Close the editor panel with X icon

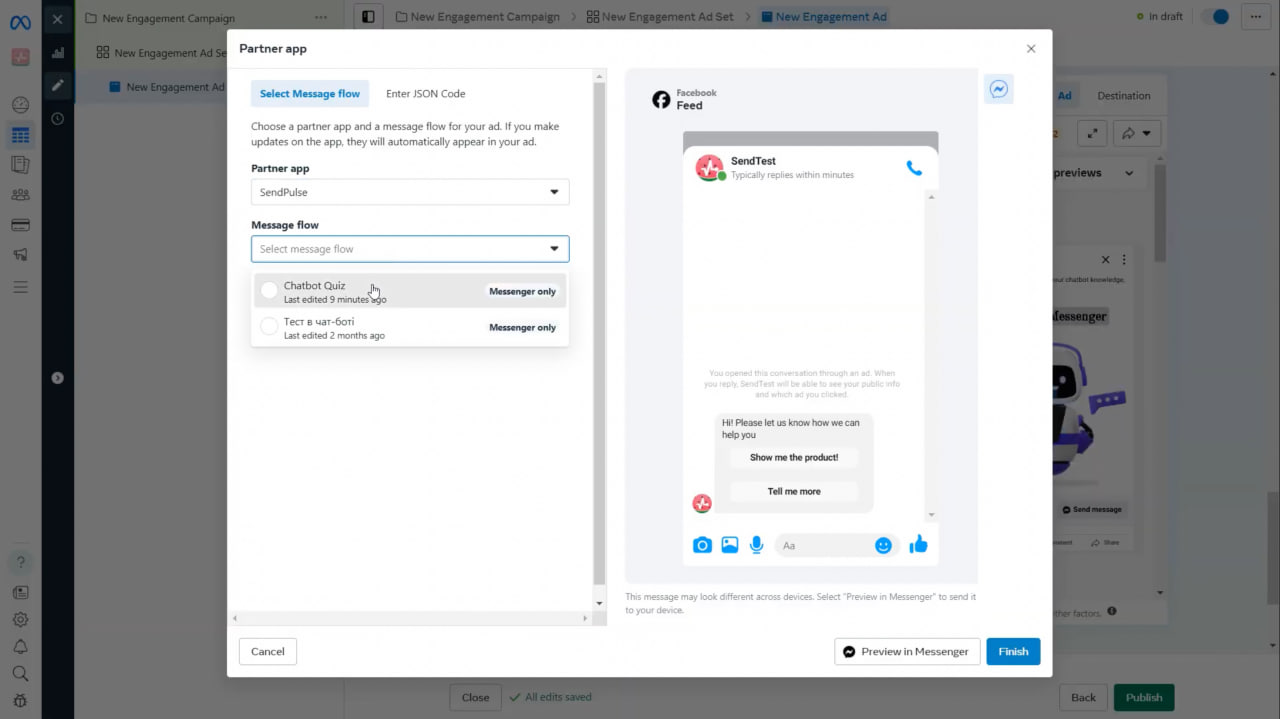(x=57, y=19)
